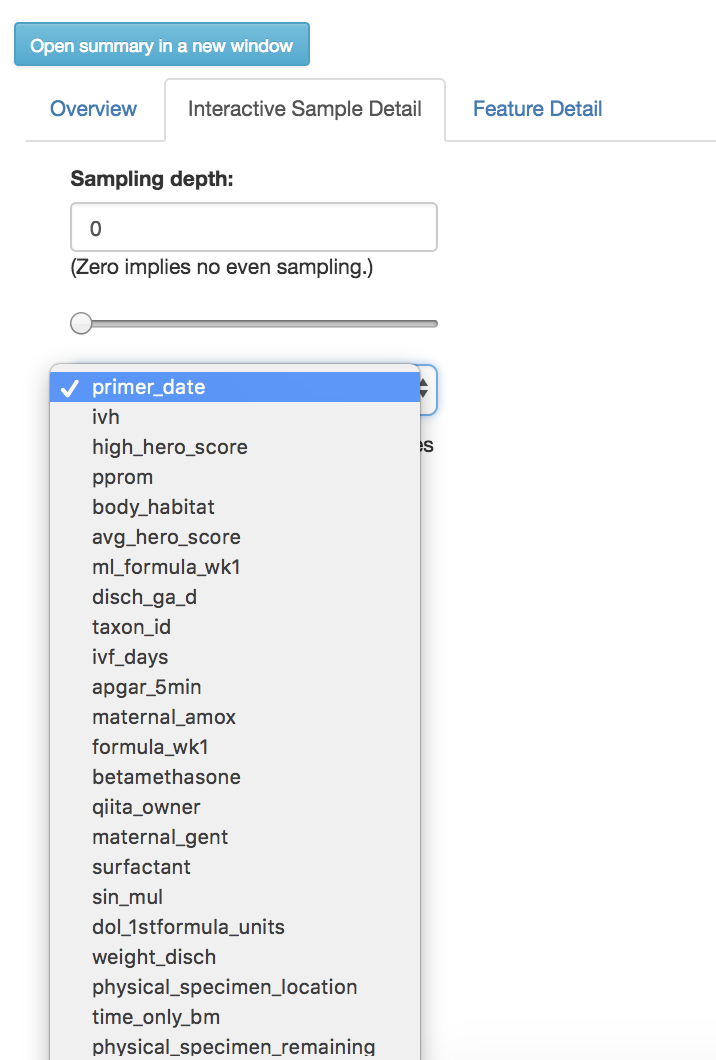
Task: Click the Sampling depth input field
Action: 253,227
